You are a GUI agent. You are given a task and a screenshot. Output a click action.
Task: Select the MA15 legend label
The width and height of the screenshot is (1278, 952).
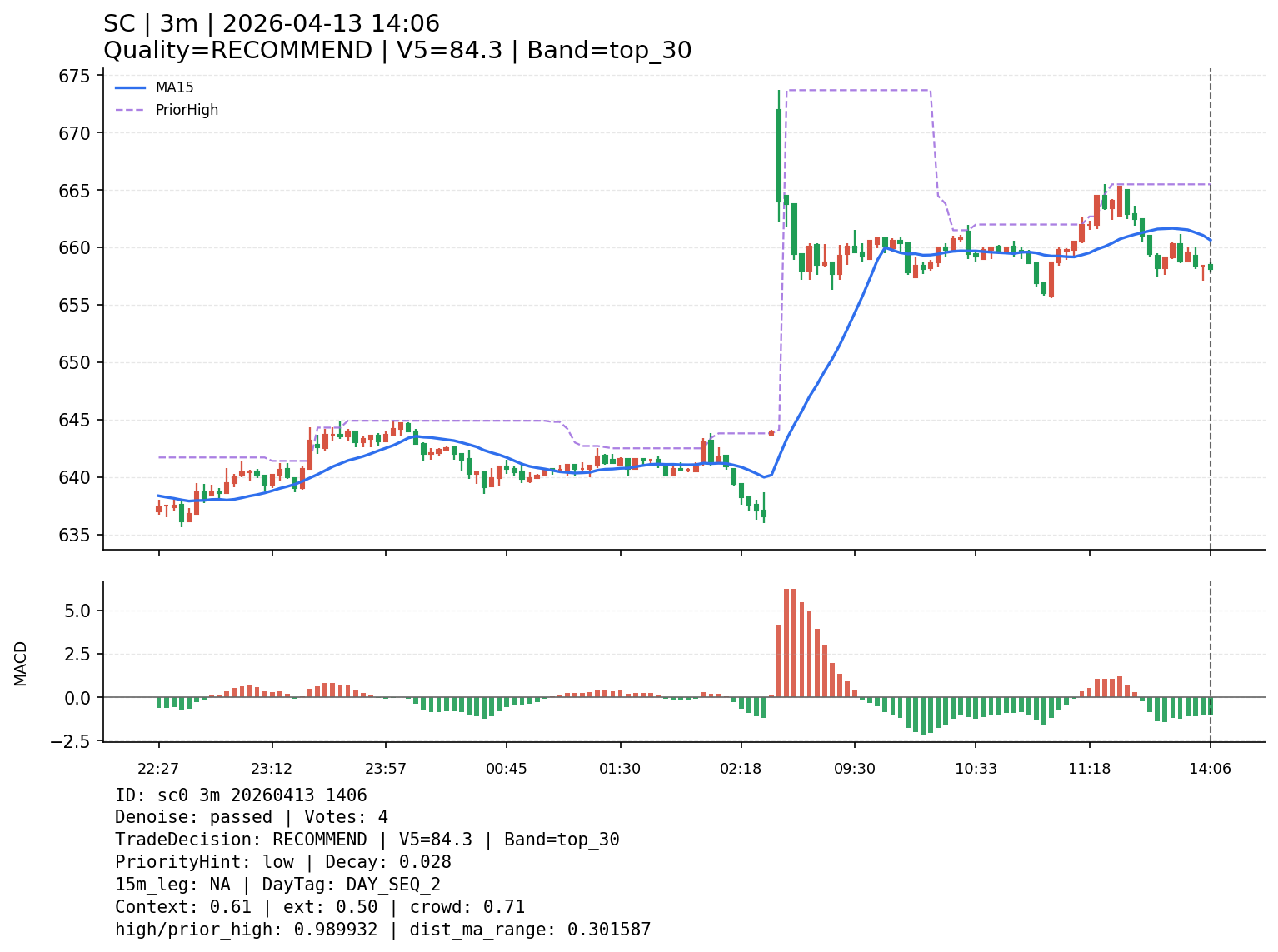174,87
